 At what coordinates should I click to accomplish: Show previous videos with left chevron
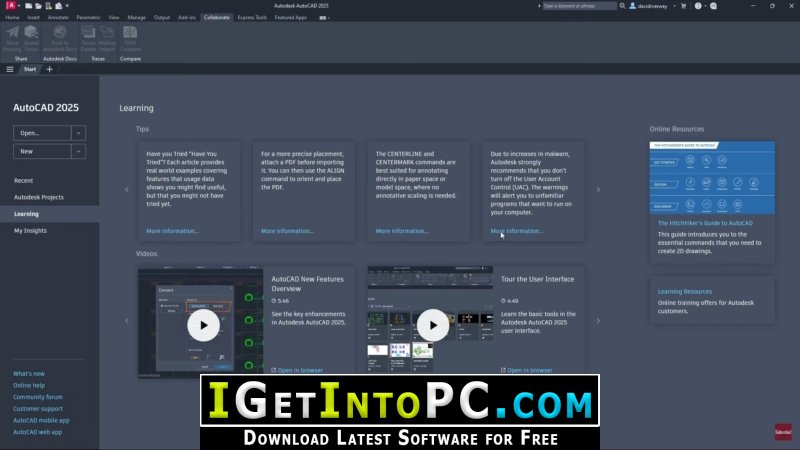point(127,321)
